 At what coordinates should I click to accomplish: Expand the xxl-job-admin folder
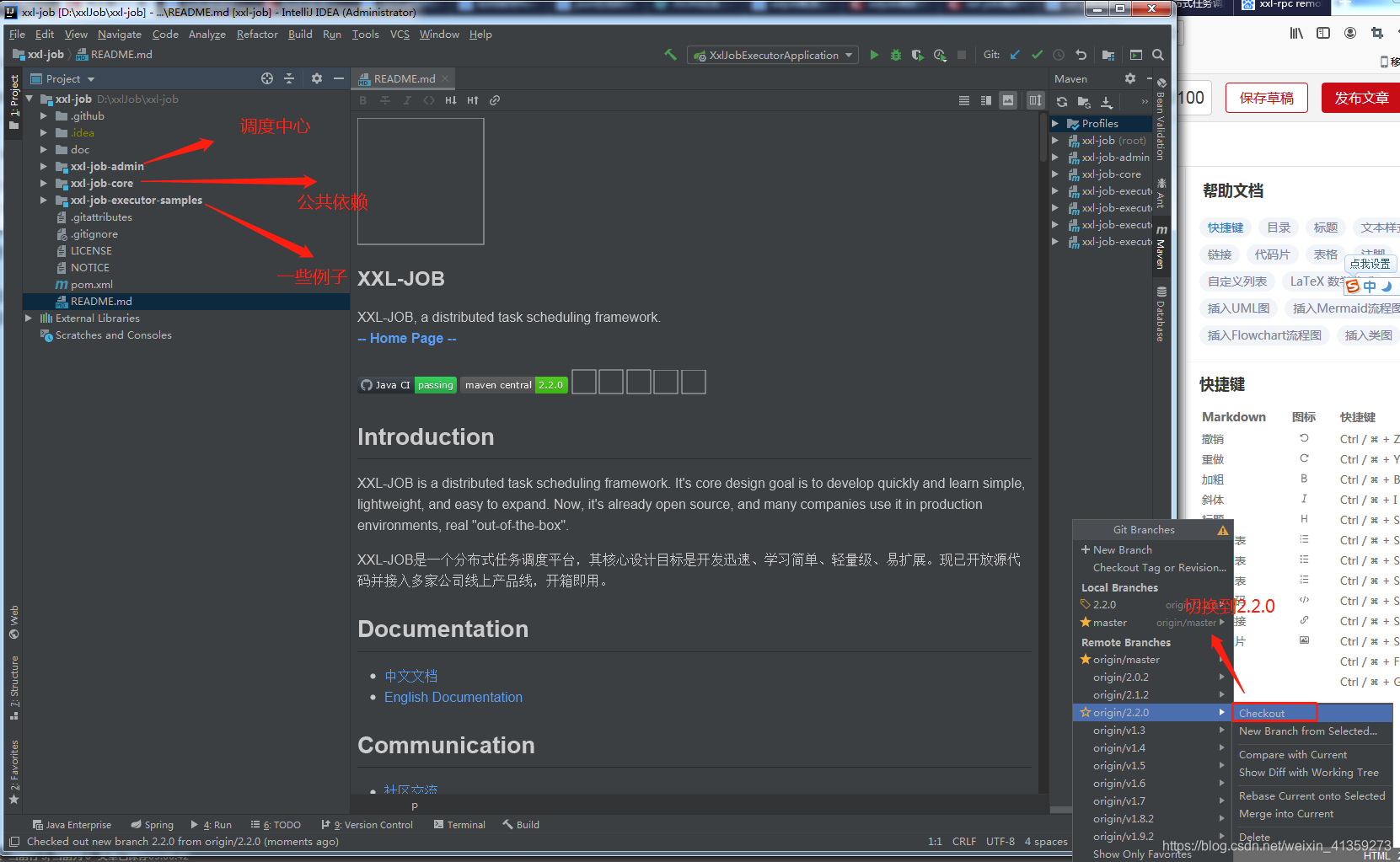44,167
